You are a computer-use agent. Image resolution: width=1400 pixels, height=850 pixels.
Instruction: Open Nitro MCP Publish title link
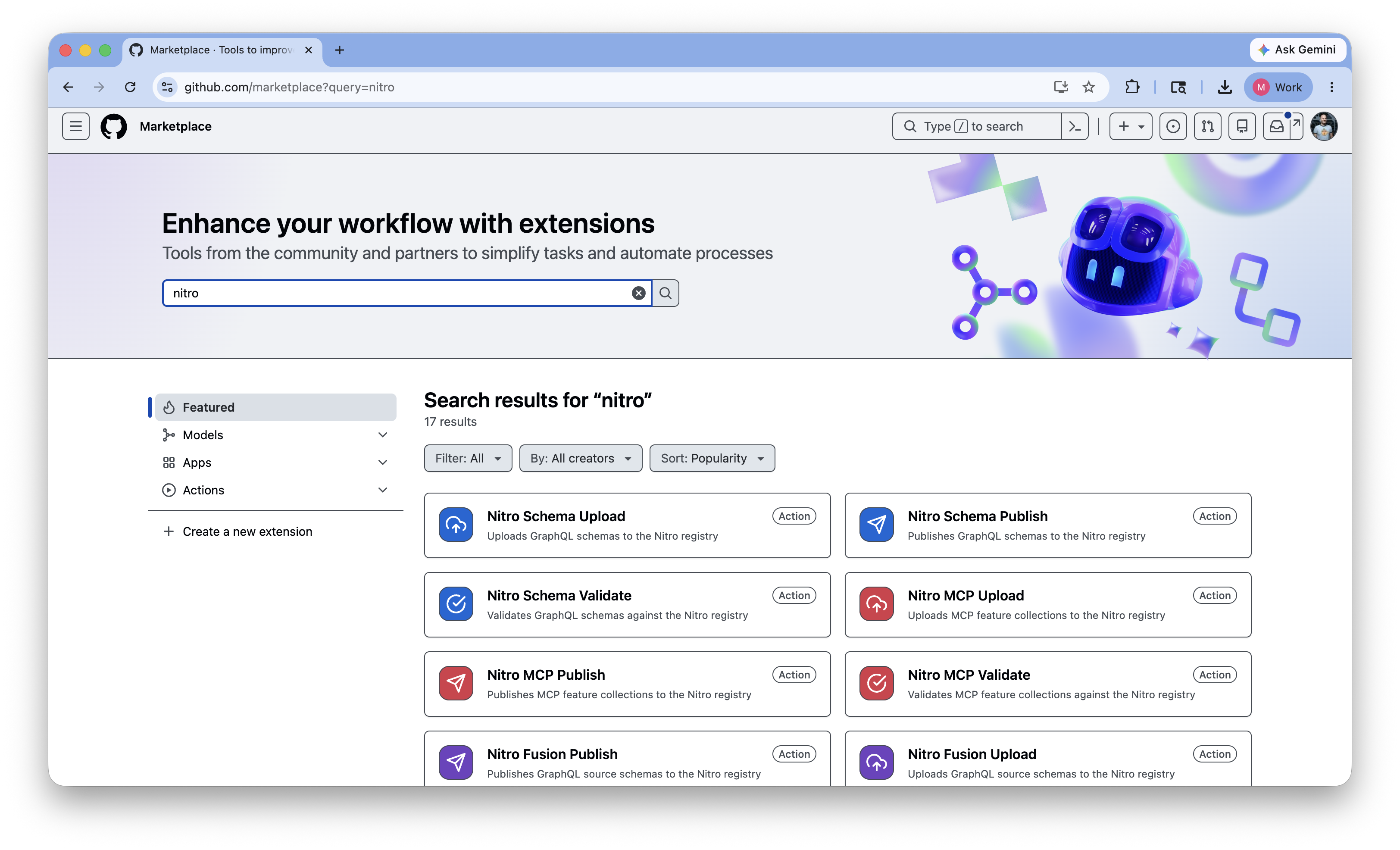pos(545,675)
